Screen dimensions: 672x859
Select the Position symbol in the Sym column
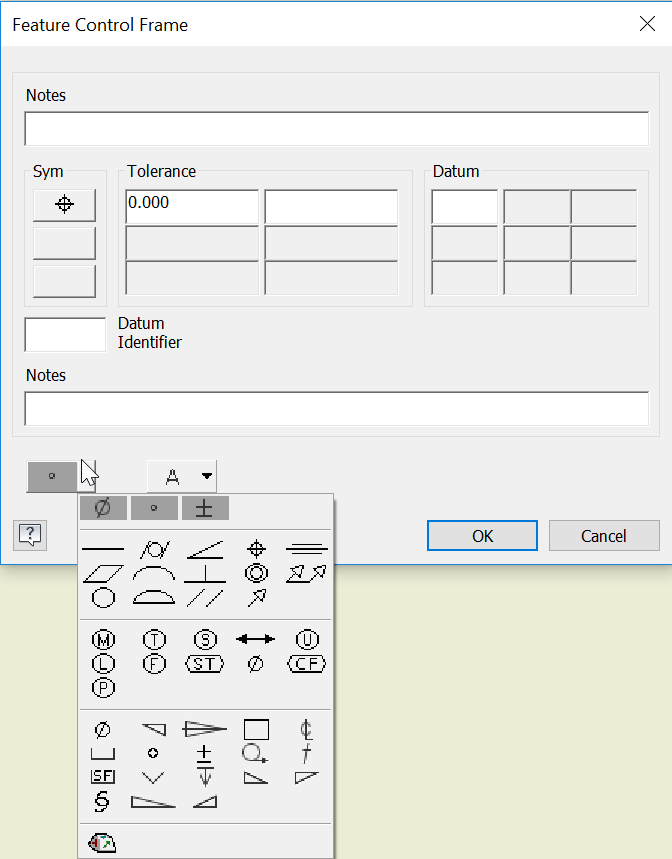(x=64, y=205)
